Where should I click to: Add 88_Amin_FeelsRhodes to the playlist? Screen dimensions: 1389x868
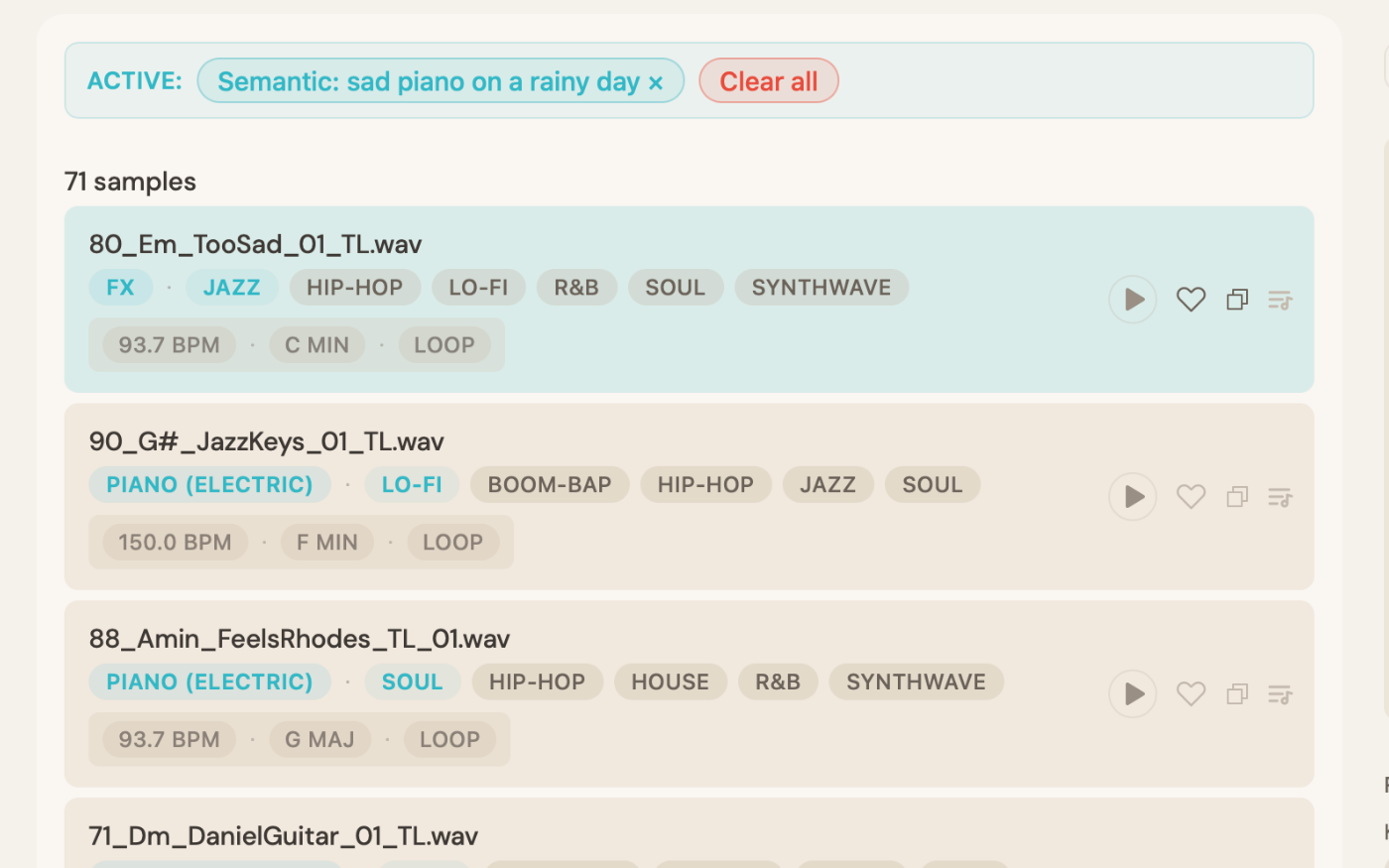pos(1280,693)
